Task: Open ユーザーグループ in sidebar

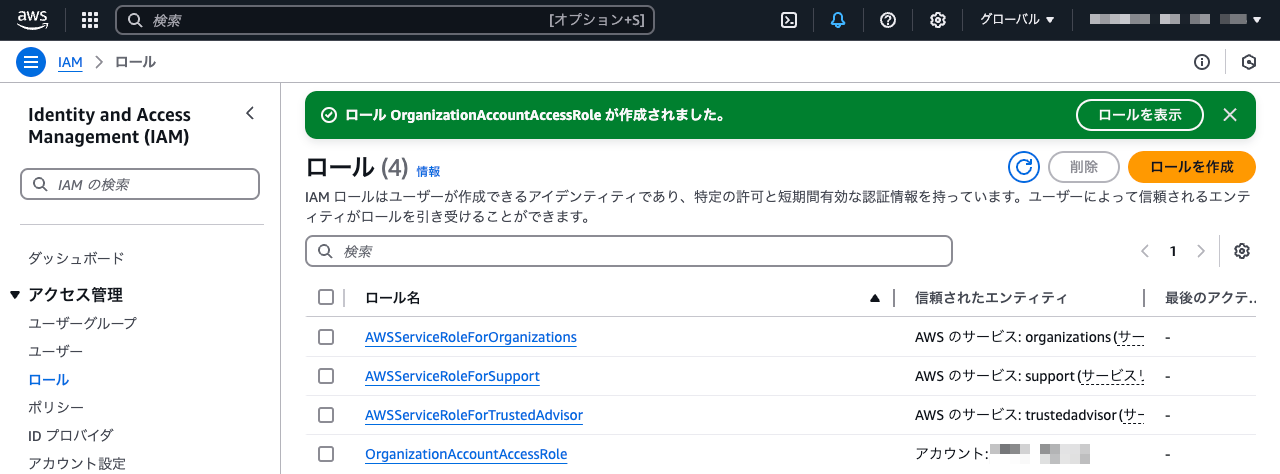Action: 82,323
